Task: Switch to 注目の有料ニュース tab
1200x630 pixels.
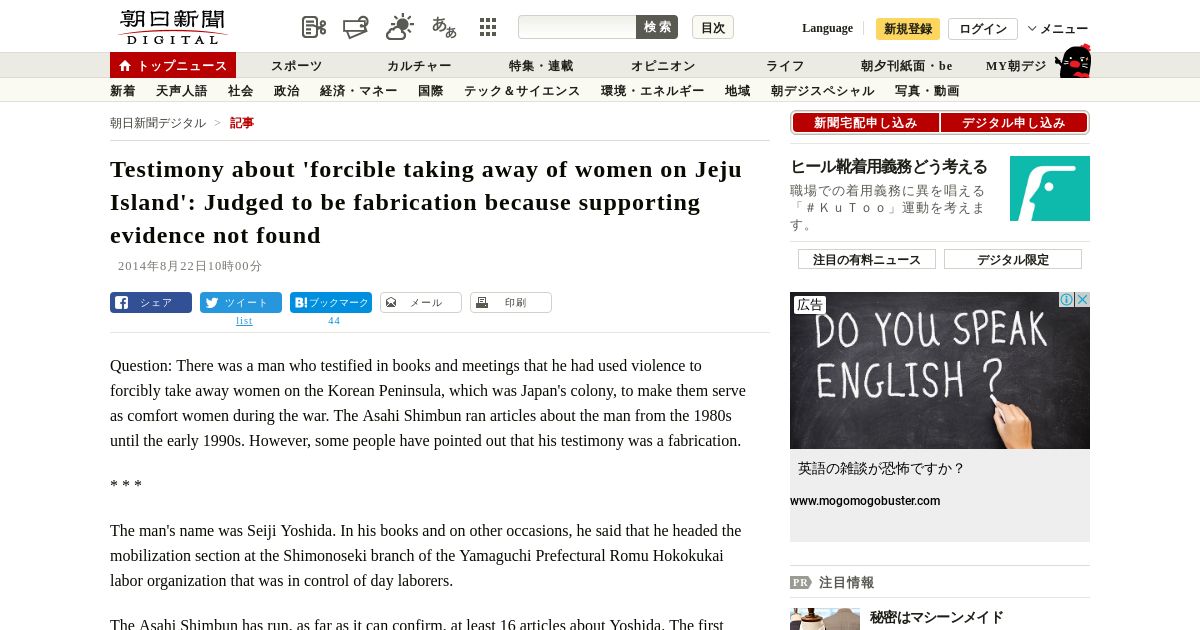Action: pos(867,259)
